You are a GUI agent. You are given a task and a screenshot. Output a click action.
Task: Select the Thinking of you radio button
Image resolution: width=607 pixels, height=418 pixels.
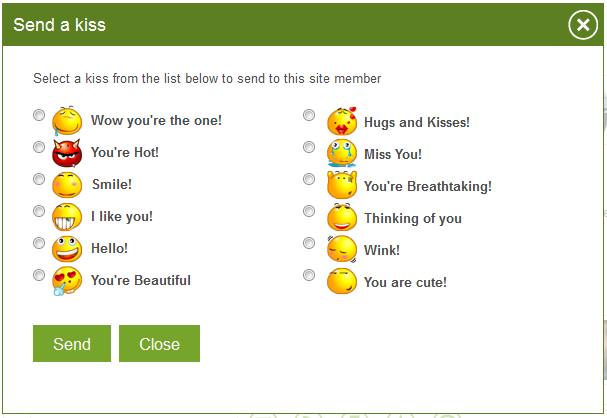coord(309,211)
